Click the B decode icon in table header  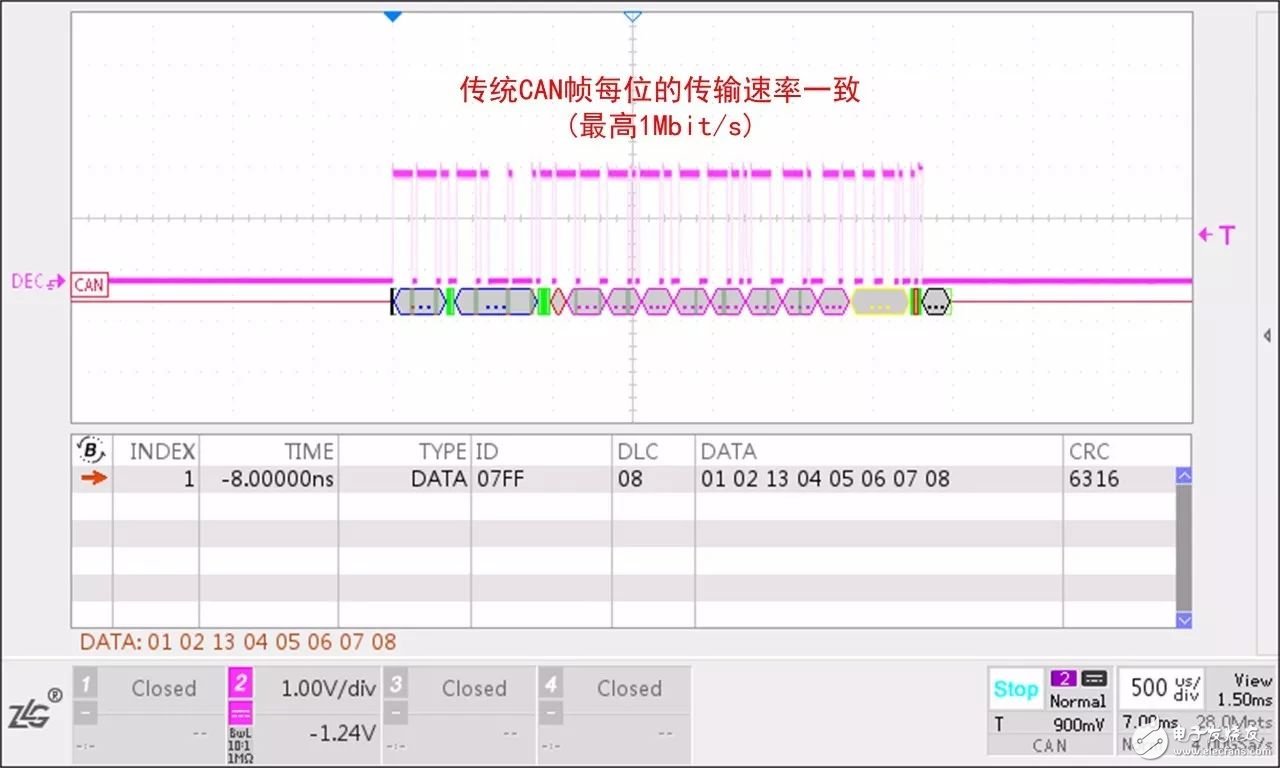[92, 450]
